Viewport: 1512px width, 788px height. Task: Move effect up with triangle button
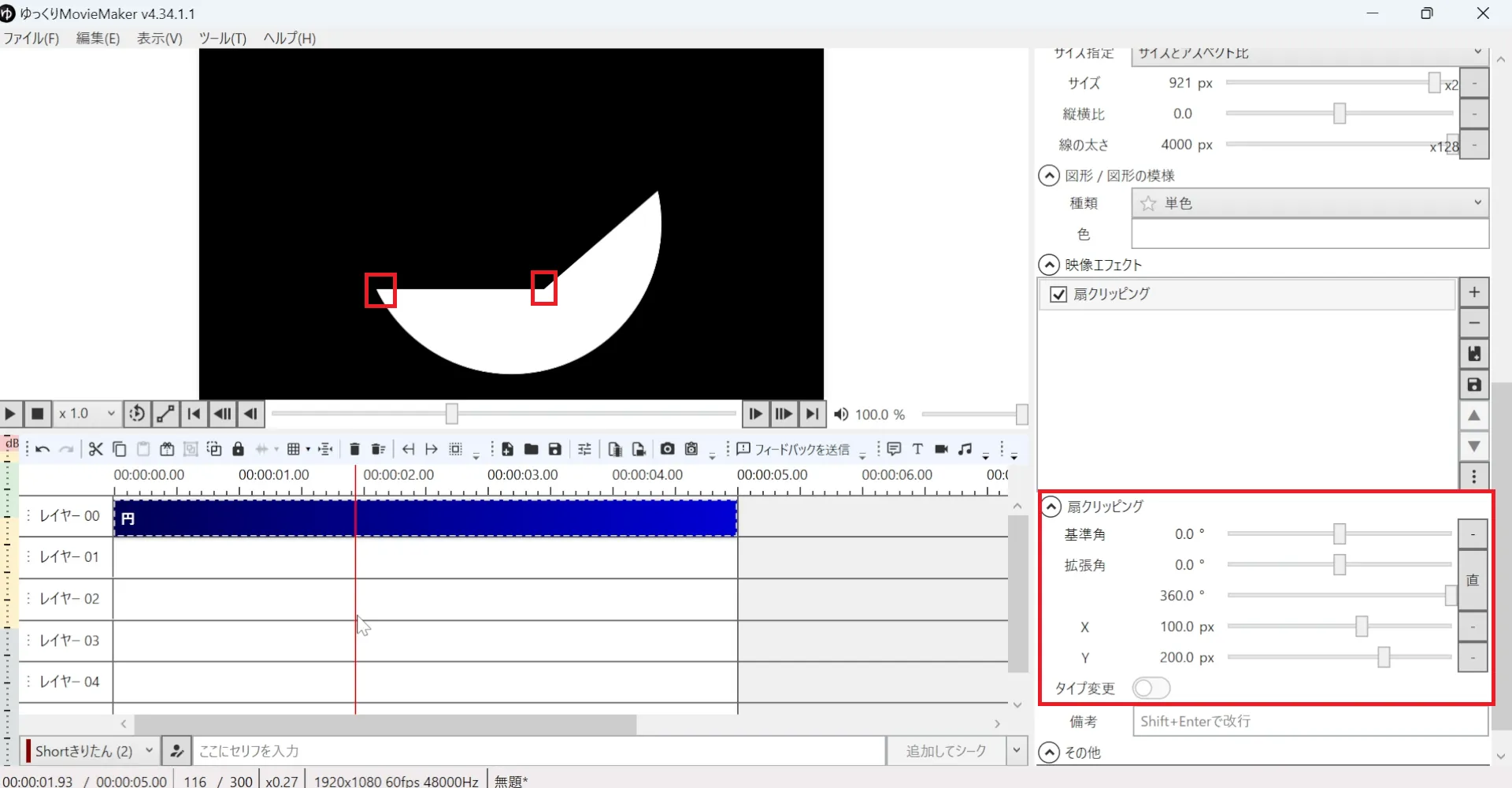(x=1474, y=415)
